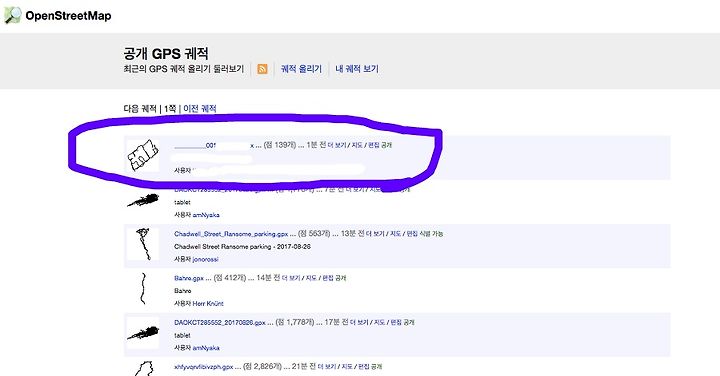Click 편집 in the Bahre.gpx row
The image size is (720, 376).
pos(327,278)
